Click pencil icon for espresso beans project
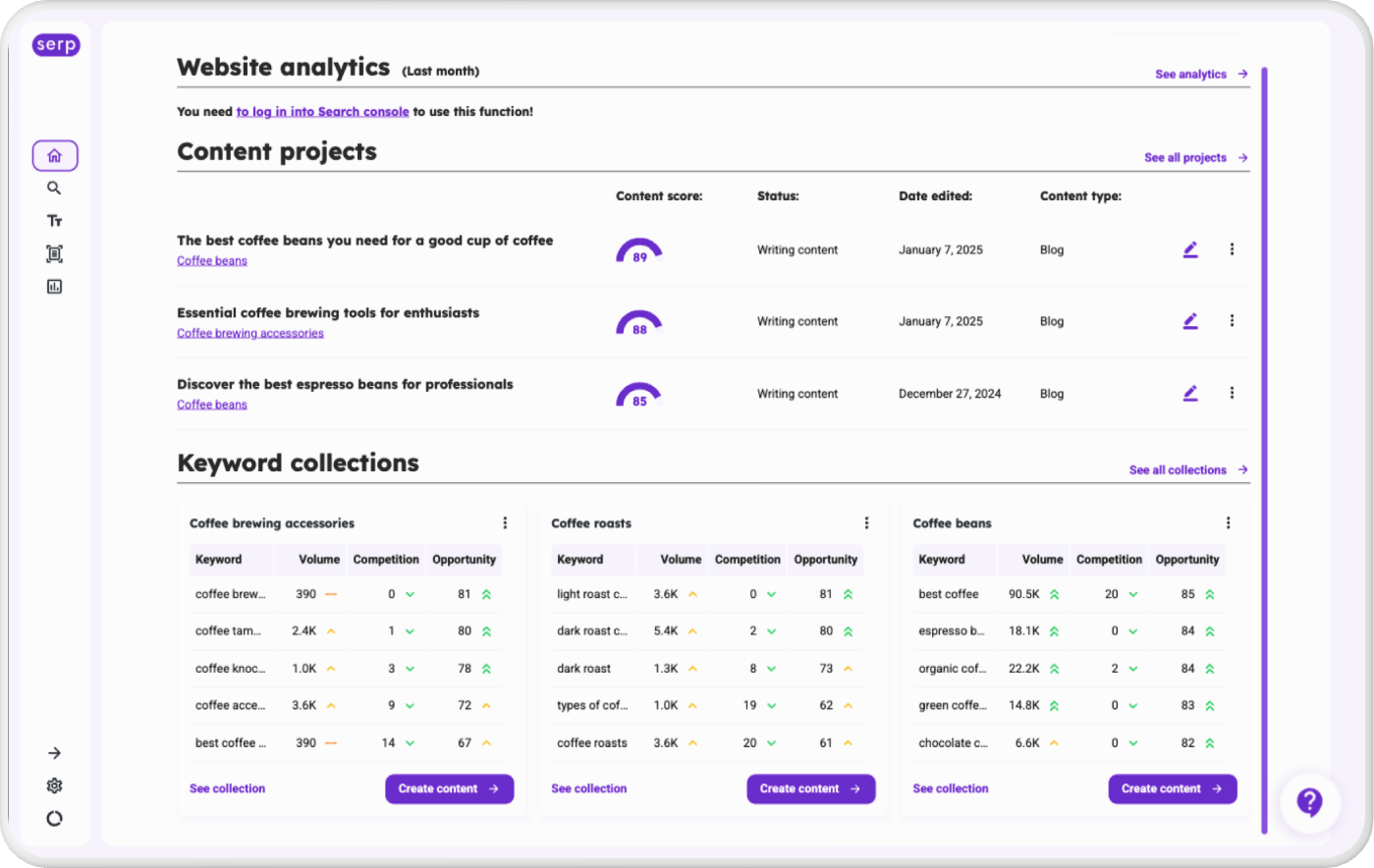The width and height of the screenshot is (1374, 868). pyautogui.click(x=1190, y=394)
